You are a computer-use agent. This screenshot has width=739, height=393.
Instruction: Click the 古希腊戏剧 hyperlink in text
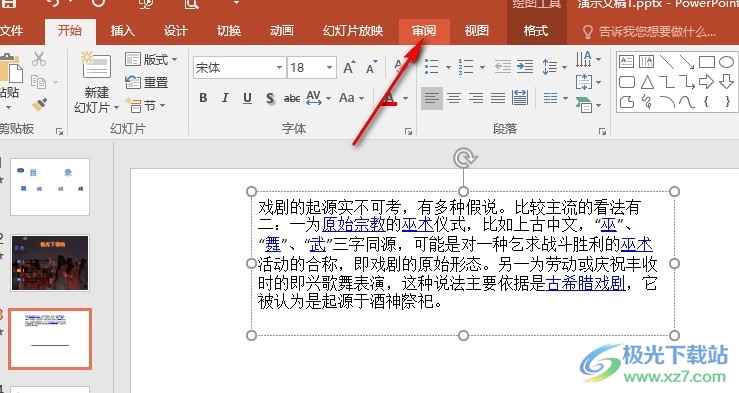pos(586,283)
